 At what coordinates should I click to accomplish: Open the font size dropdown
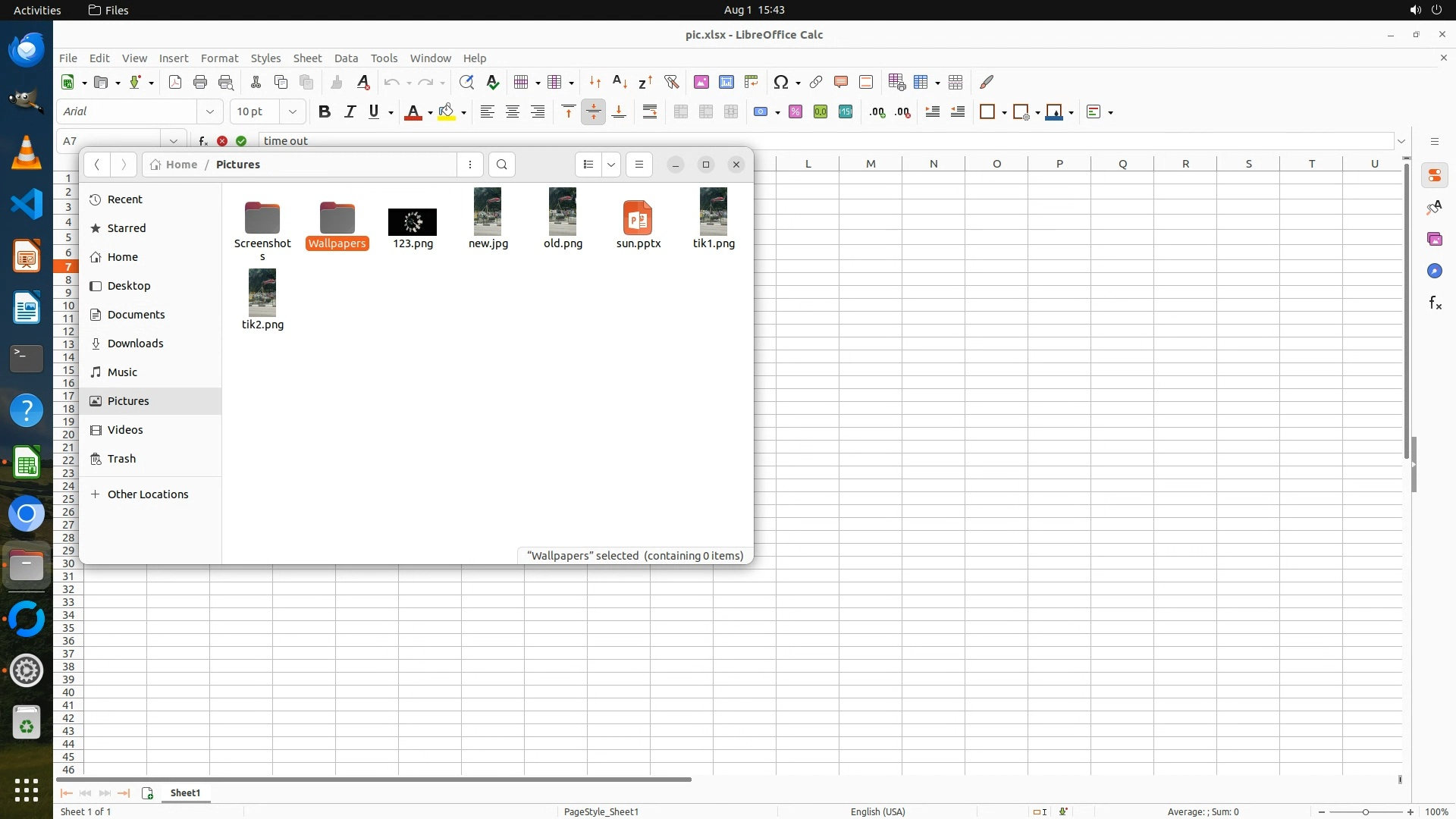click(292, 111)
